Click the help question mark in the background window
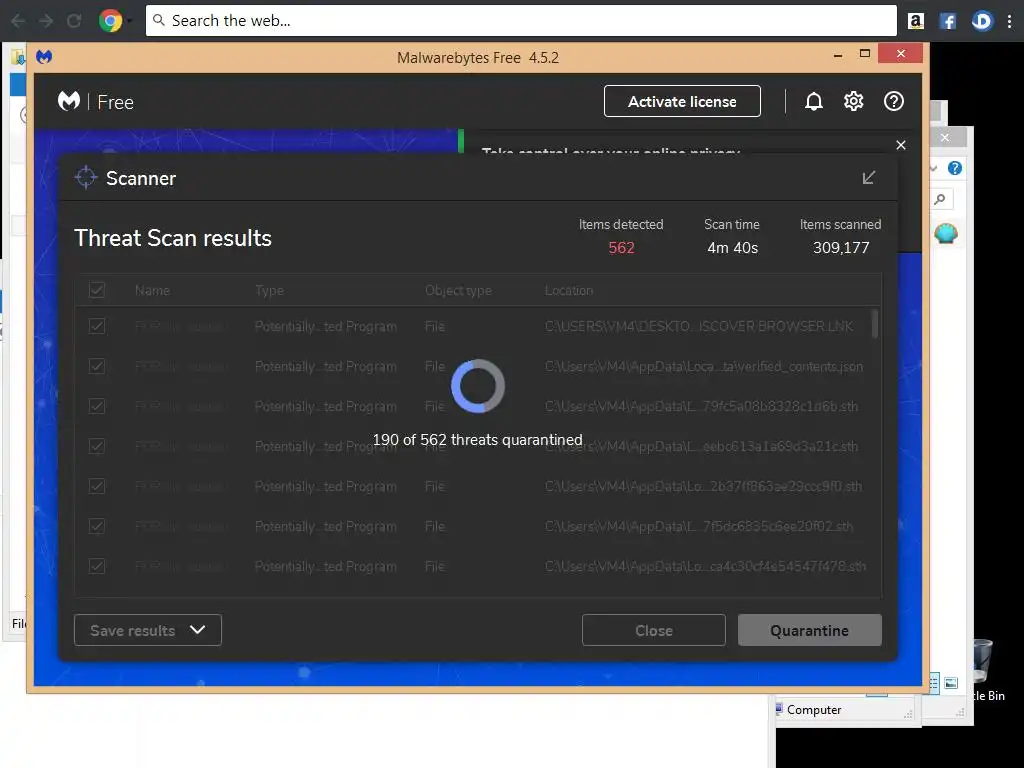The image size is (1024, 768). coord(955,168)
